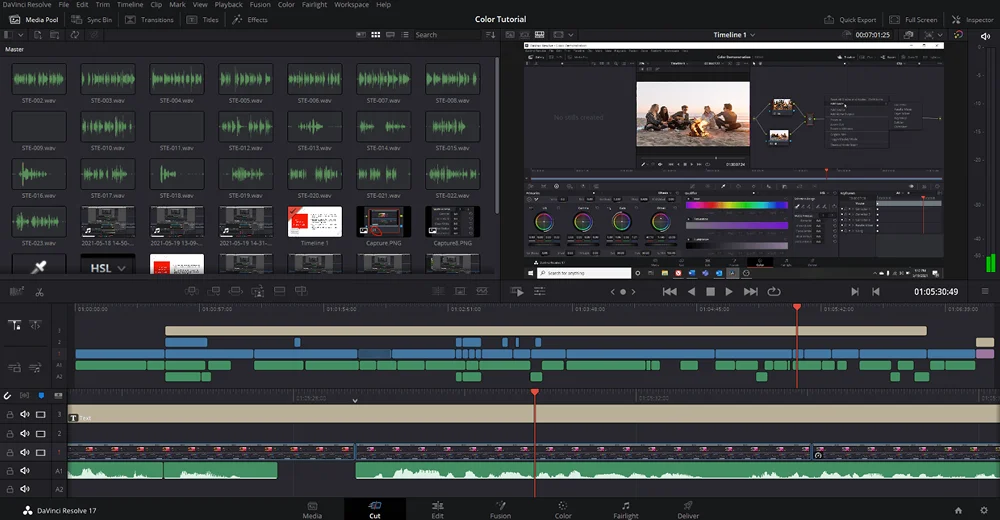Click the Sync Clips icon
This screenshot has width=1000, height=520.
click(75, 35)
